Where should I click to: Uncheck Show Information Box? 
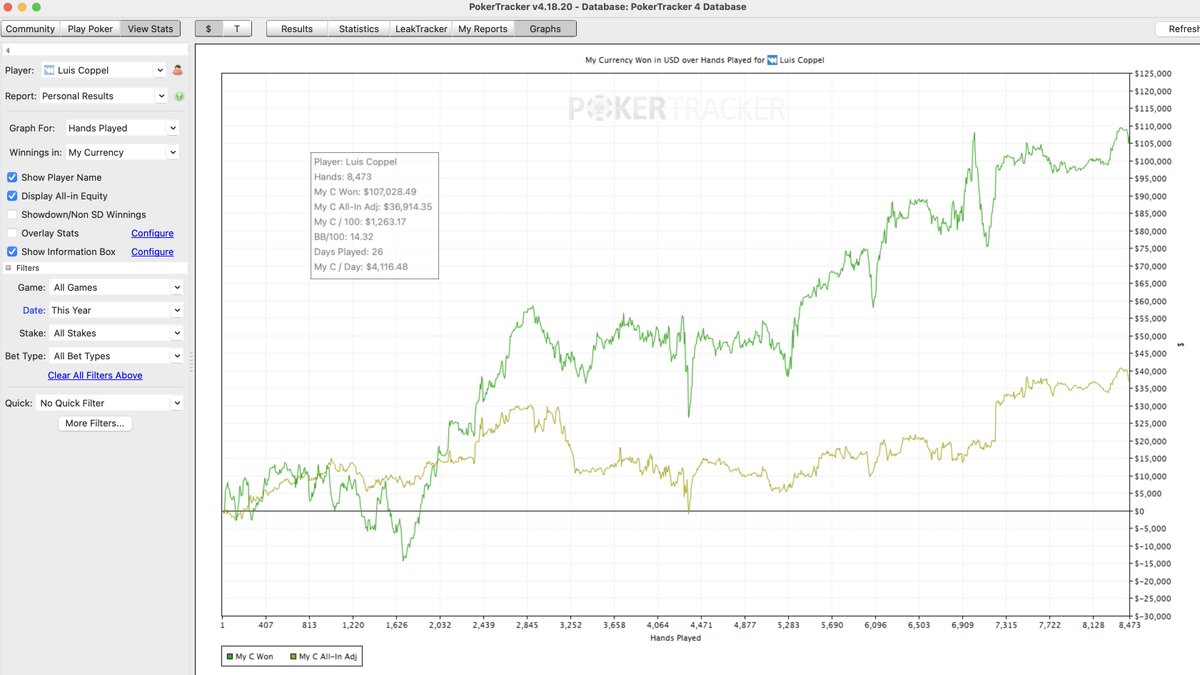[x=12, y=252]
